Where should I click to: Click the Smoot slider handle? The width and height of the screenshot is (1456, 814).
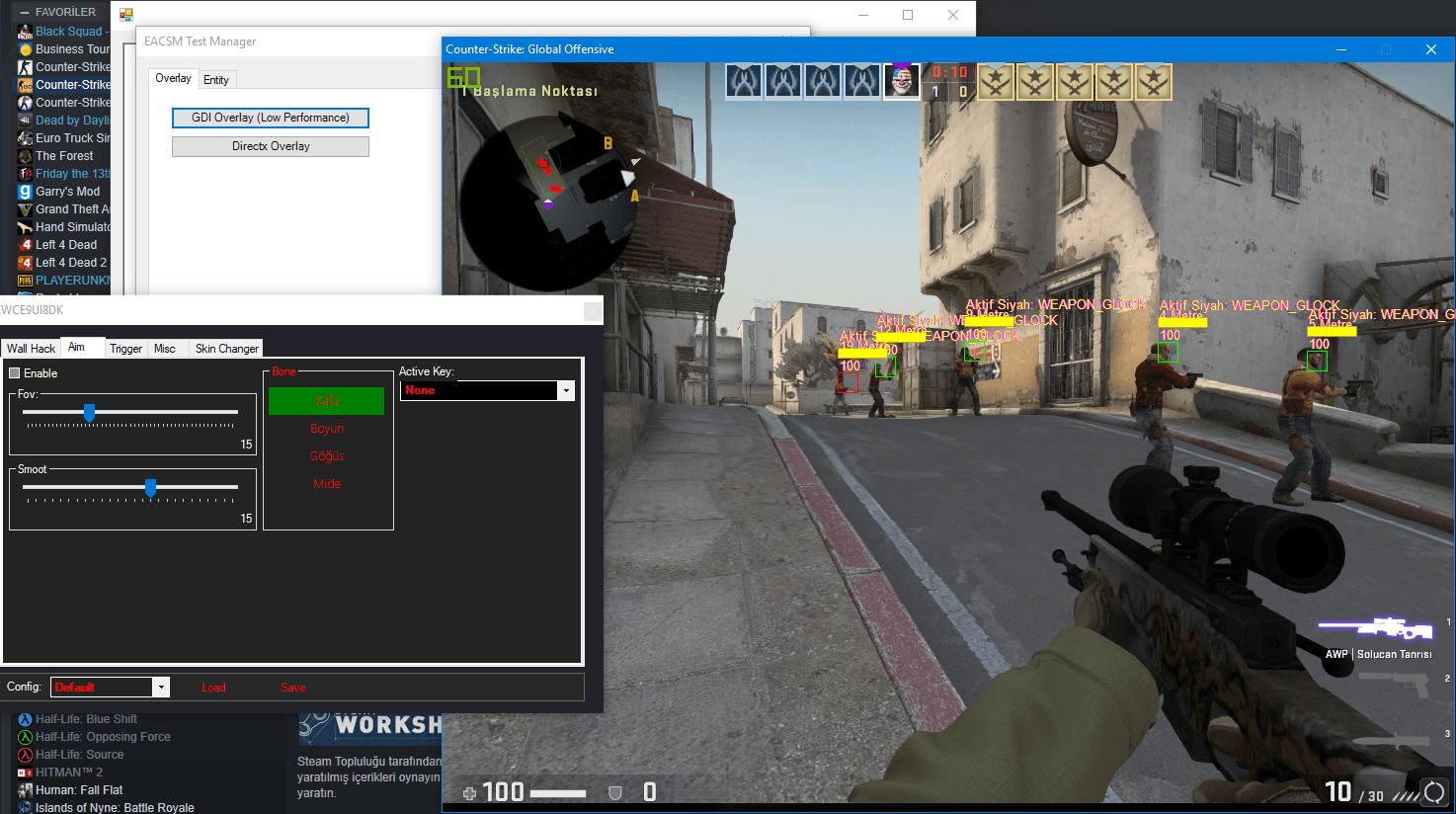point(150,487)
